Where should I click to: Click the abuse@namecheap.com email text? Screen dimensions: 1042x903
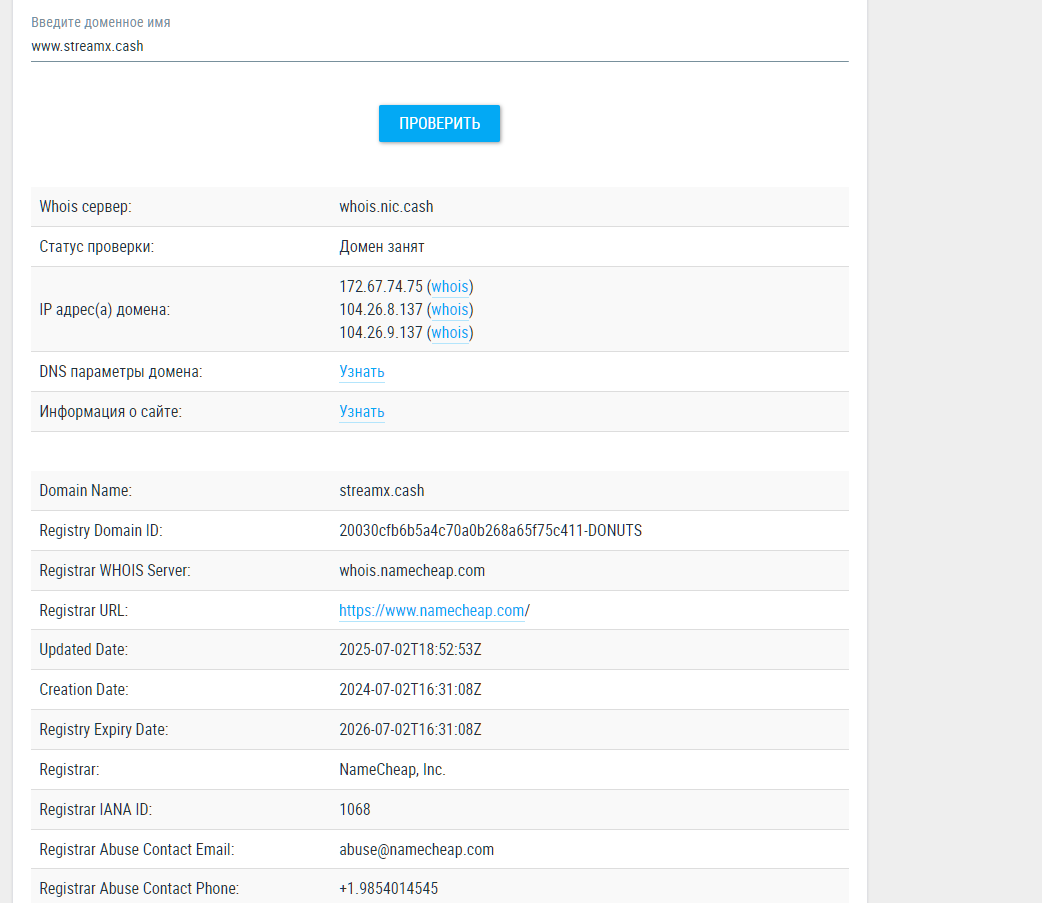click(416, 850)
